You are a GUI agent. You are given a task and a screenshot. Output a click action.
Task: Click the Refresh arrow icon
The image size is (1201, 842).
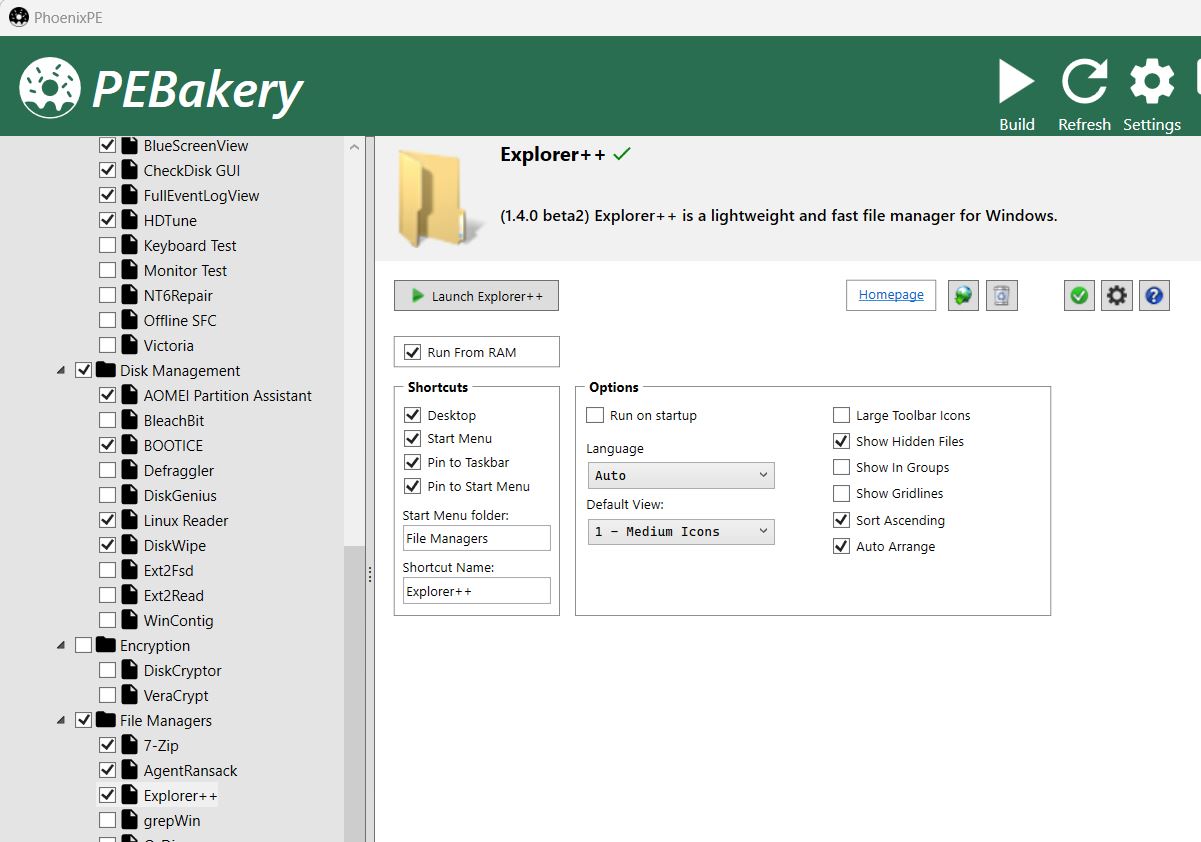pyautogui.click(x=1085, y=82)
